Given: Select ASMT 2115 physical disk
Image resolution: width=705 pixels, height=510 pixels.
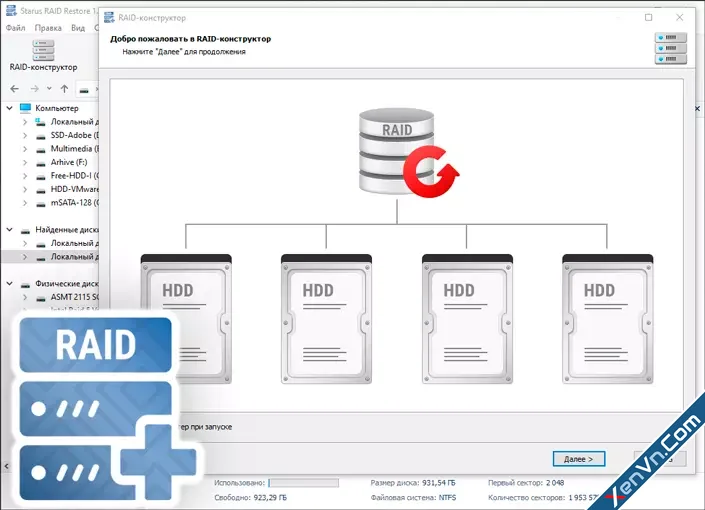Looking at the screenshot, I should [x=75, y=297].
